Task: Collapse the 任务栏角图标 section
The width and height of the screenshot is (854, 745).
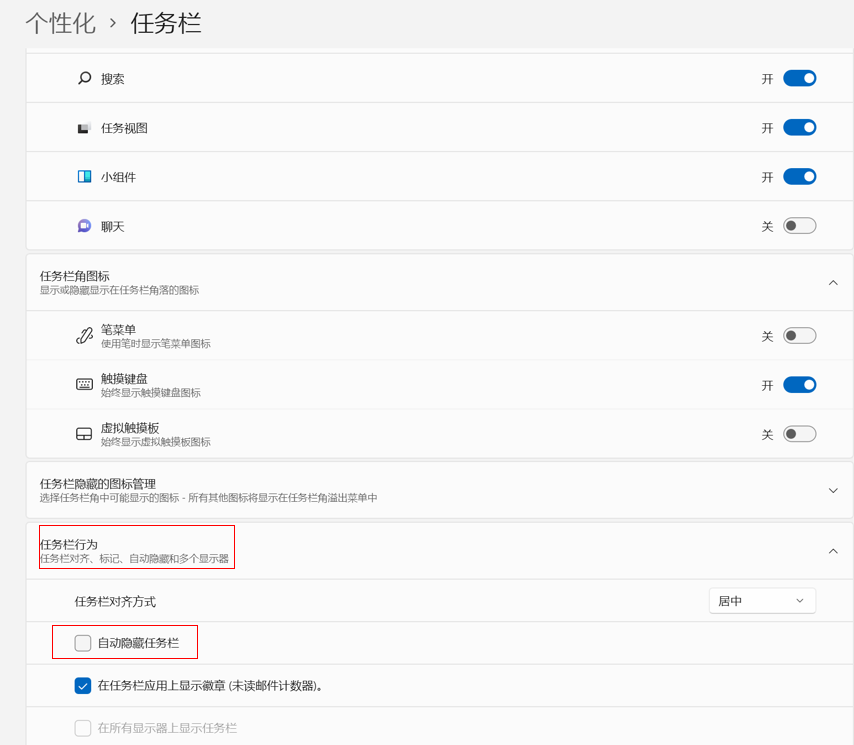Action: 833,283
